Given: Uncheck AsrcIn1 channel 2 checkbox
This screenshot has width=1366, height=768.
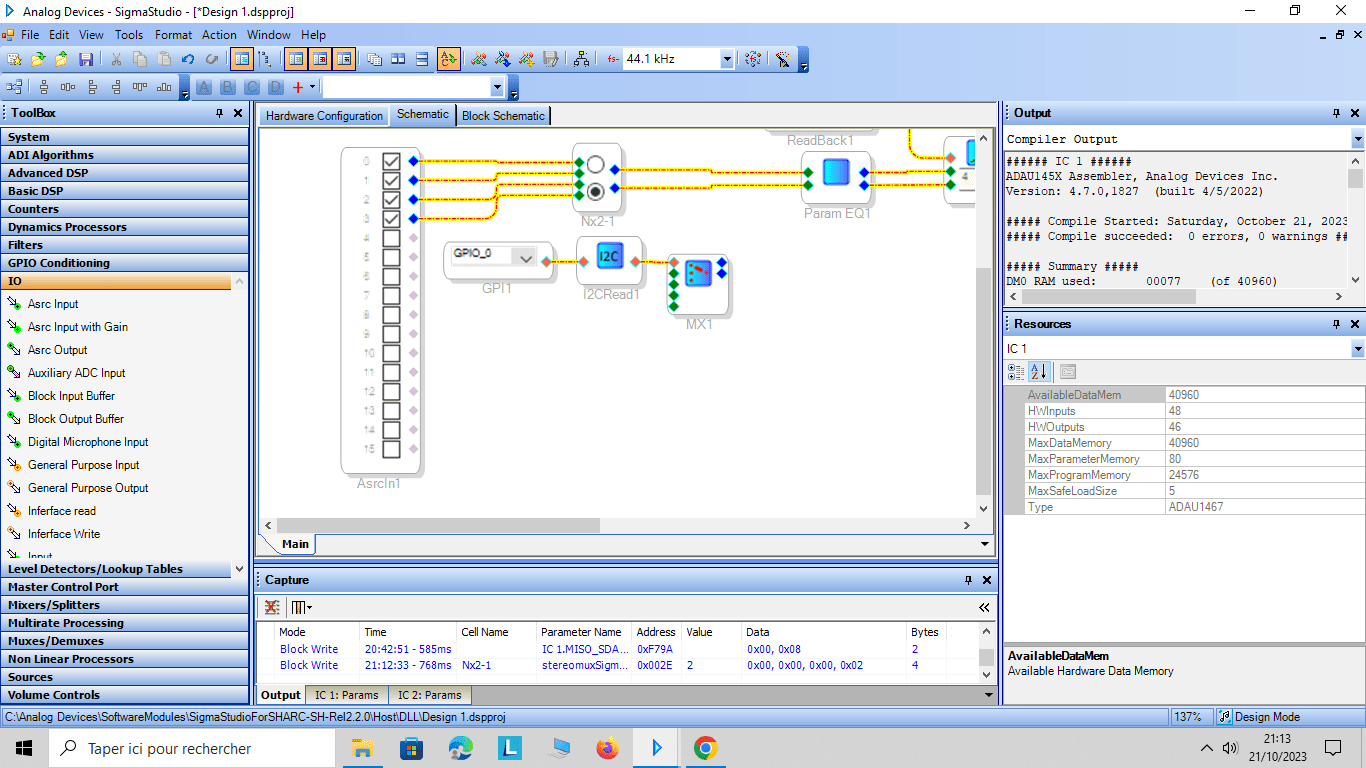Looking at the screenshot, I should click(x=391, y=200).
